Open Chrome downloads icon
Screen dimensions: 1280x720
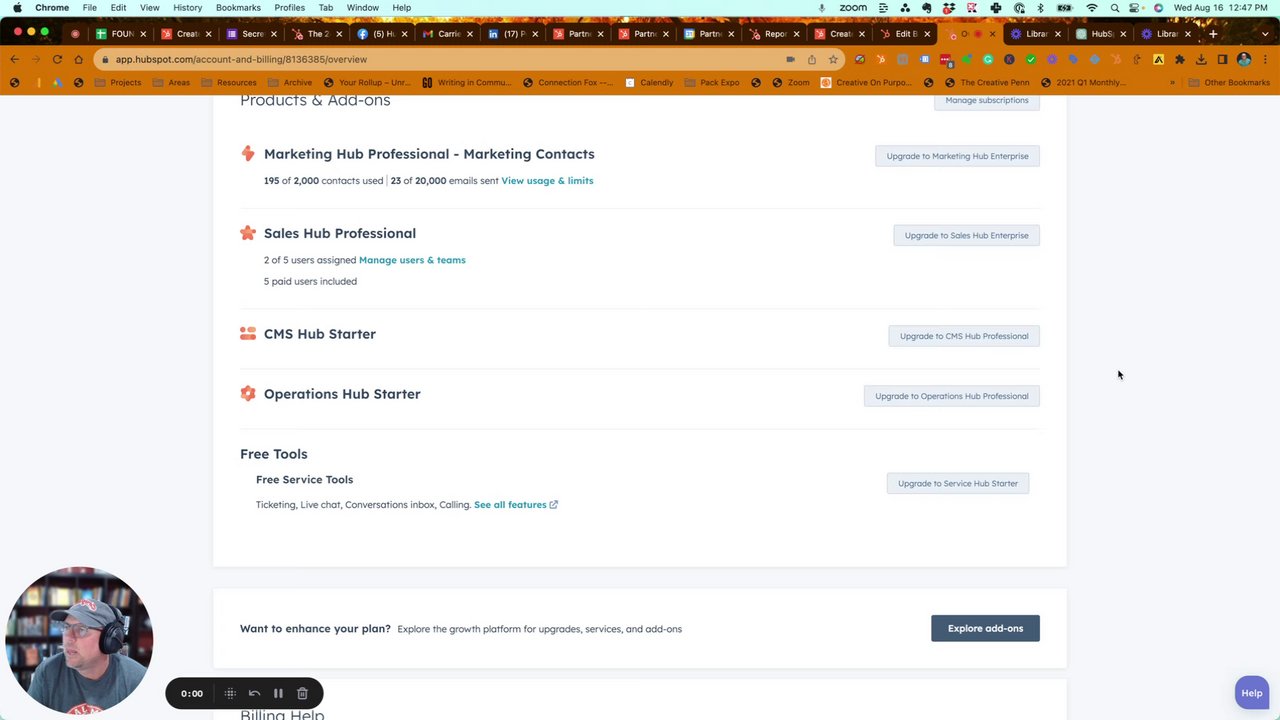click(x=1201, y=59)
